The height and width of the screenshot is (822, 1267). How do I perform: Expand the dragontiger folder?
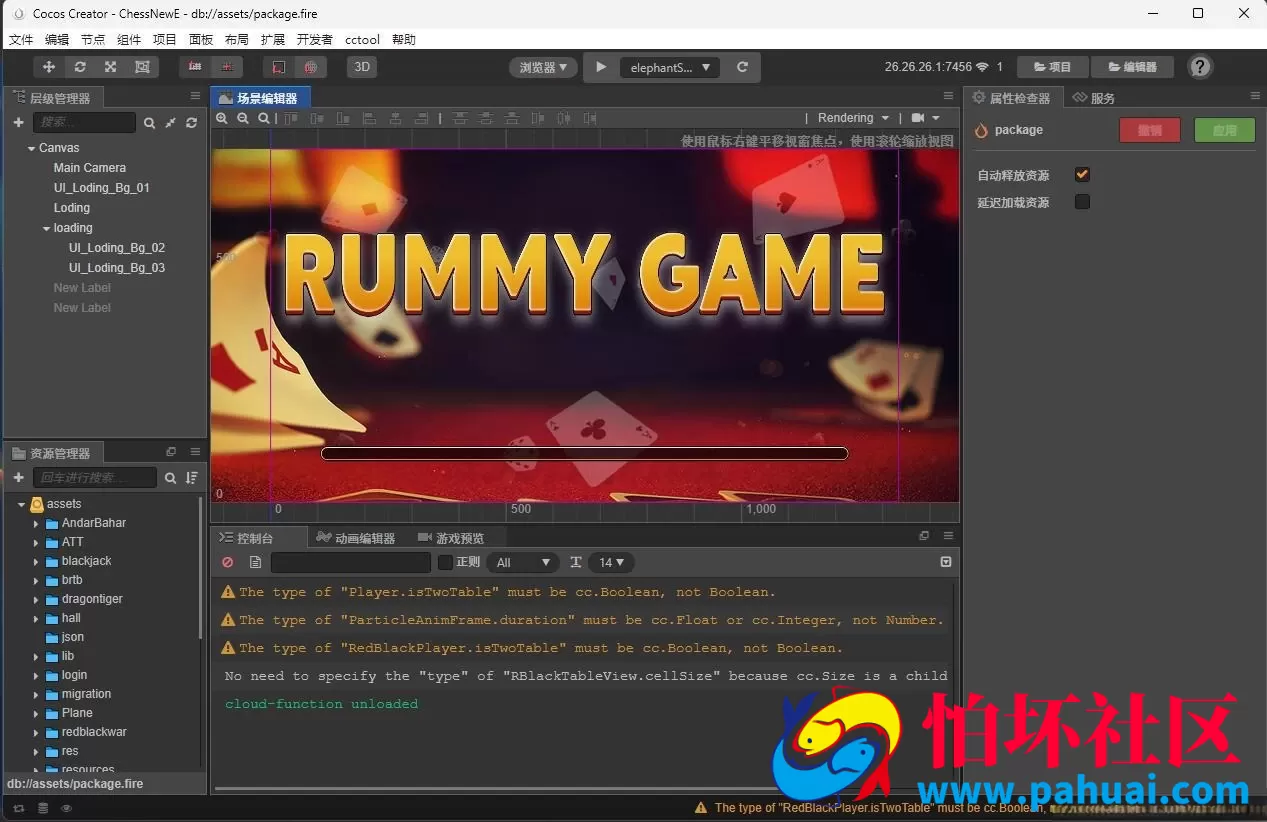pyautogui.click(x=36, y=600)
